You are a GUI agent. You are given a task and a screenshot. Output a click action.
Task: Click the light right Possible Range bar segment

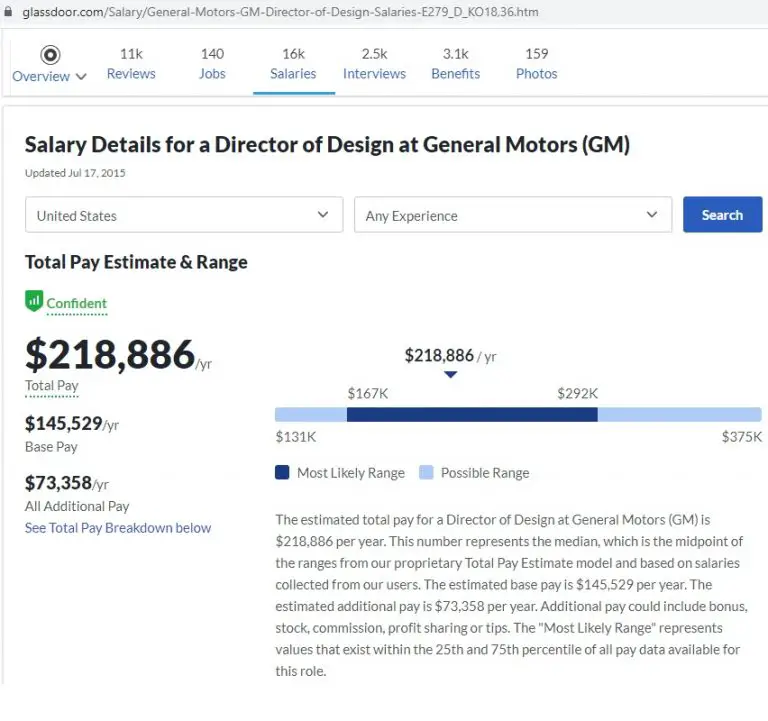(x=679, y=414)
